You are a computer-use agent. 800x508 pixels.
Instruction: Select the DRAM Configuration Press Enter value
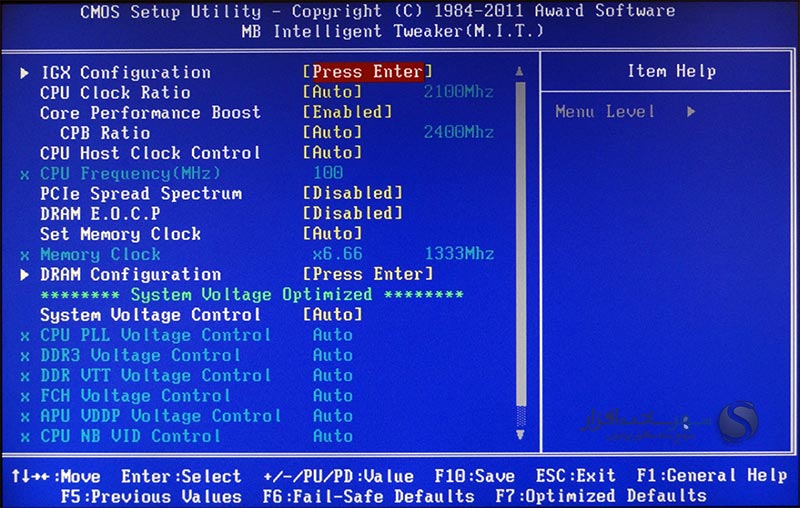[x=368, y=274]
